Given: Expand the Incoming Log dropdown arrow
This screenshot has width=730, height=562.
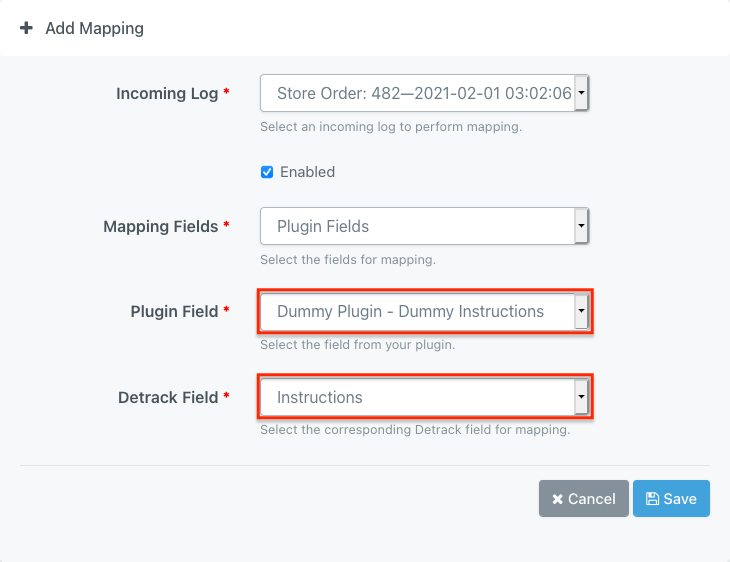Looking at the screenshot, I should coord(581,94).
